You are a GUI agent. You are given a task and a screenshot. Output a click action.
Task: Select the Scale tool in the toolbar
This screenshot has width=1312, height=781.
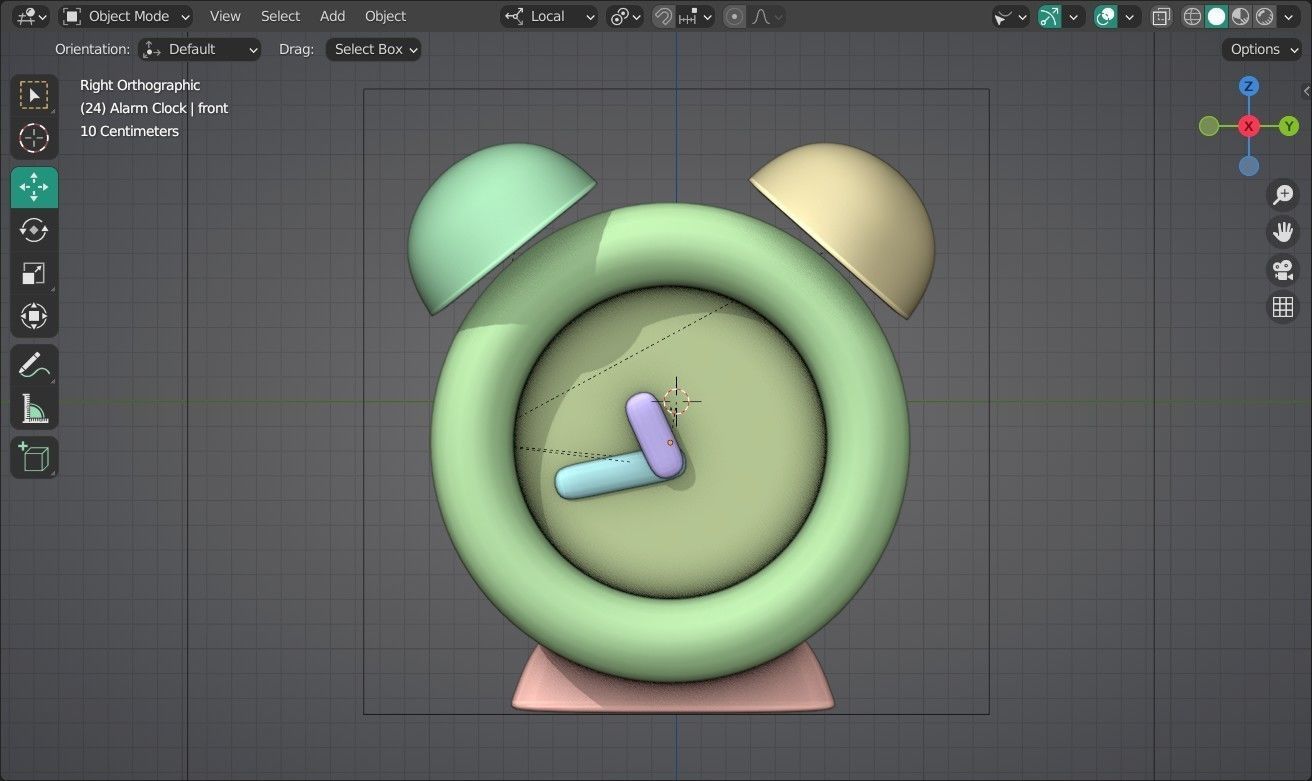click(33, 273)
